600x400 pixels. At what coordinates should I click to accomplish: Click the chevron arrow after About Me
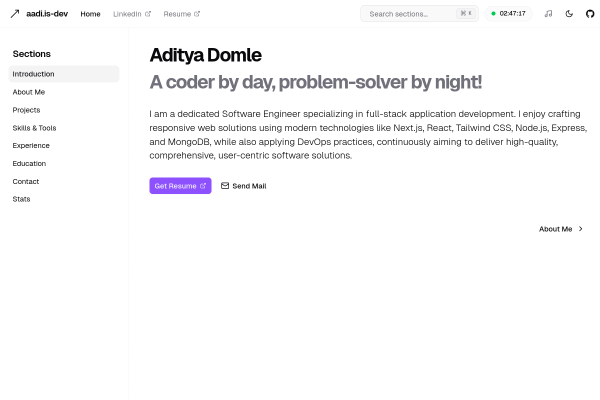pos(580,229)
